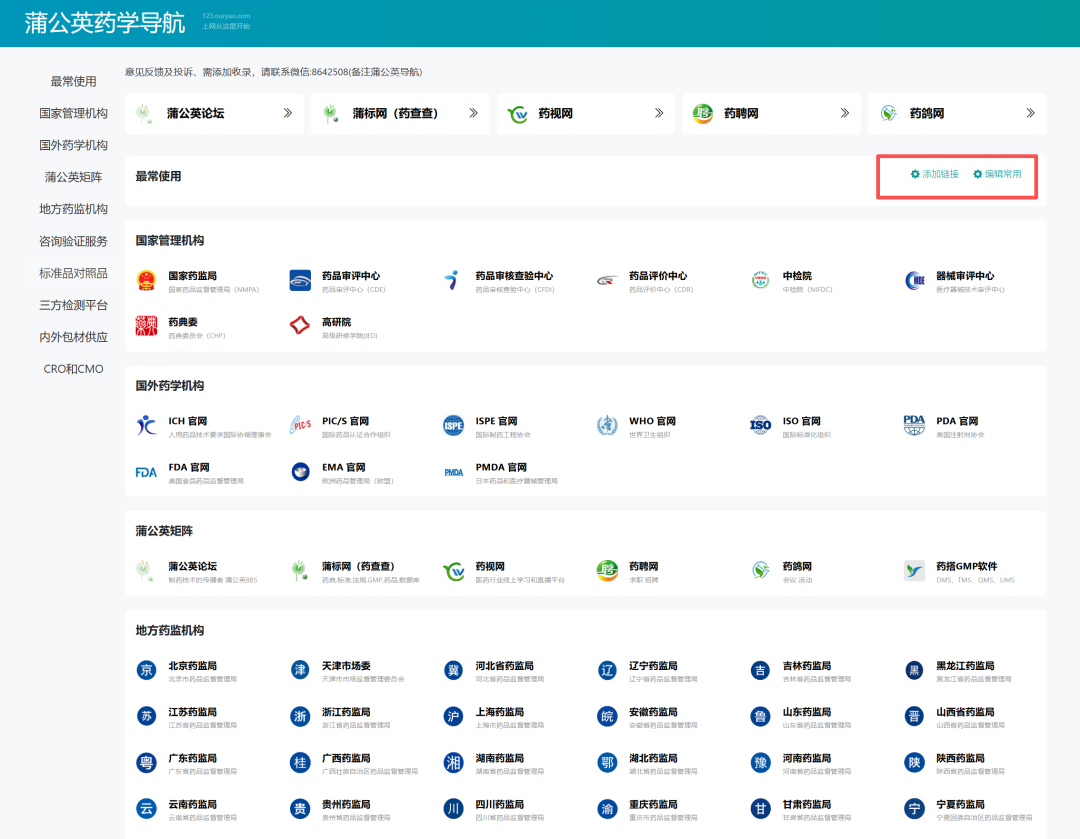Open the 湖南药监局 link
Image resolution: width=1080 pixels, height=839 pixels.
click(499, 758)
